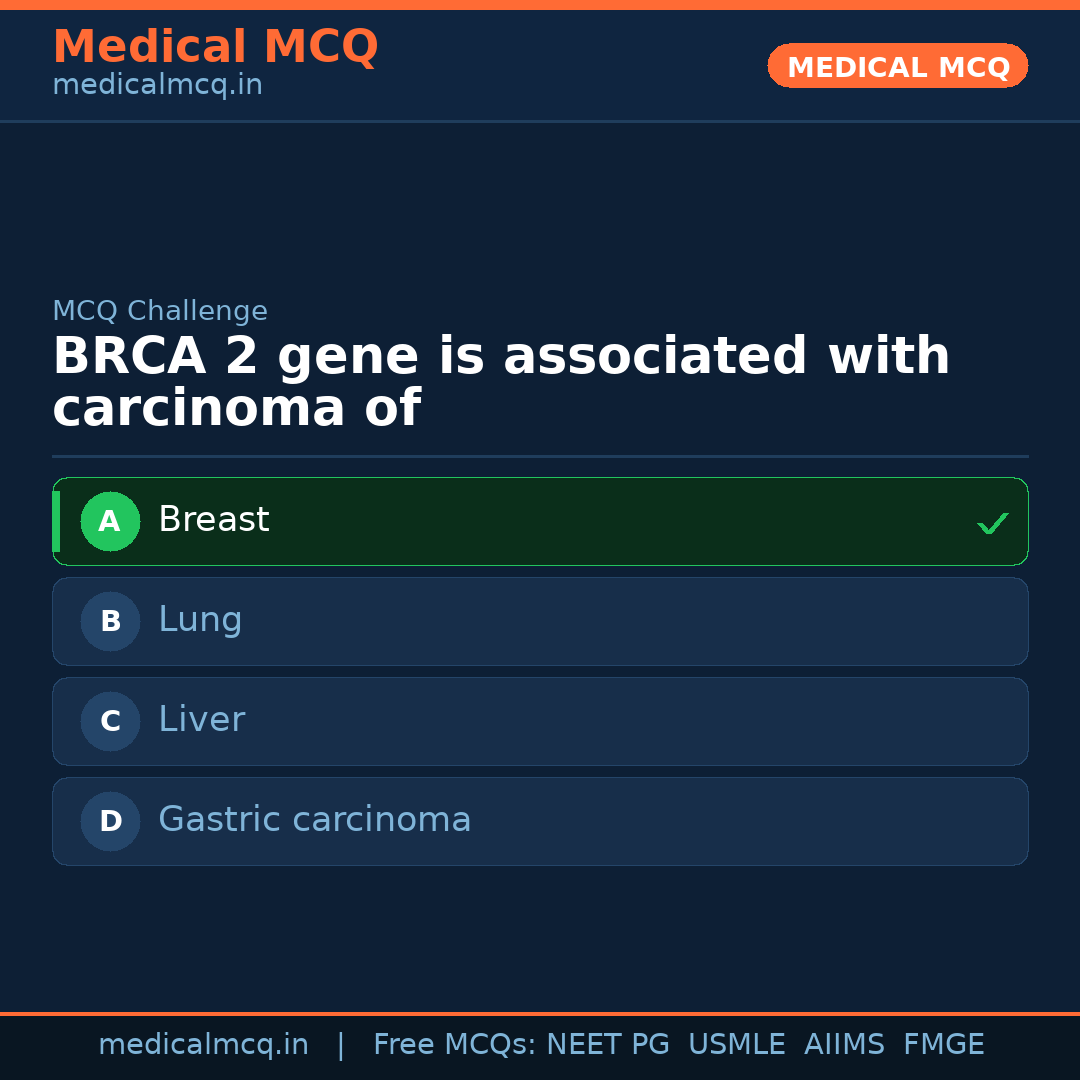Open medicalmcq.in link in footer
Viewport: 1080px width, 1080px height.
click(203, 1045)
